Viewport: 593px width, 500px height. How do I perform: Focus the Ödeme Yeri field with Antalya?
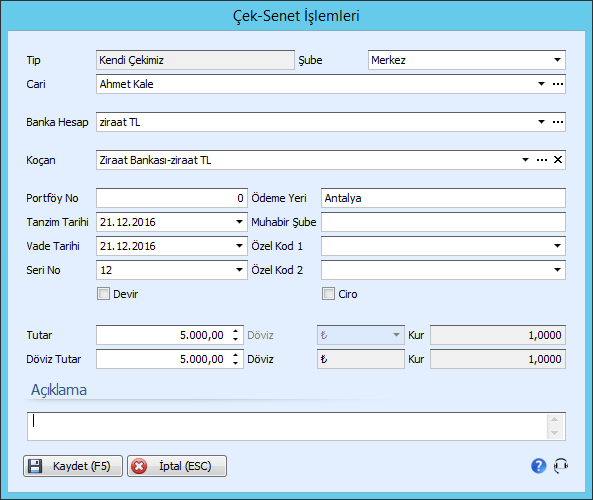point(443,198)
